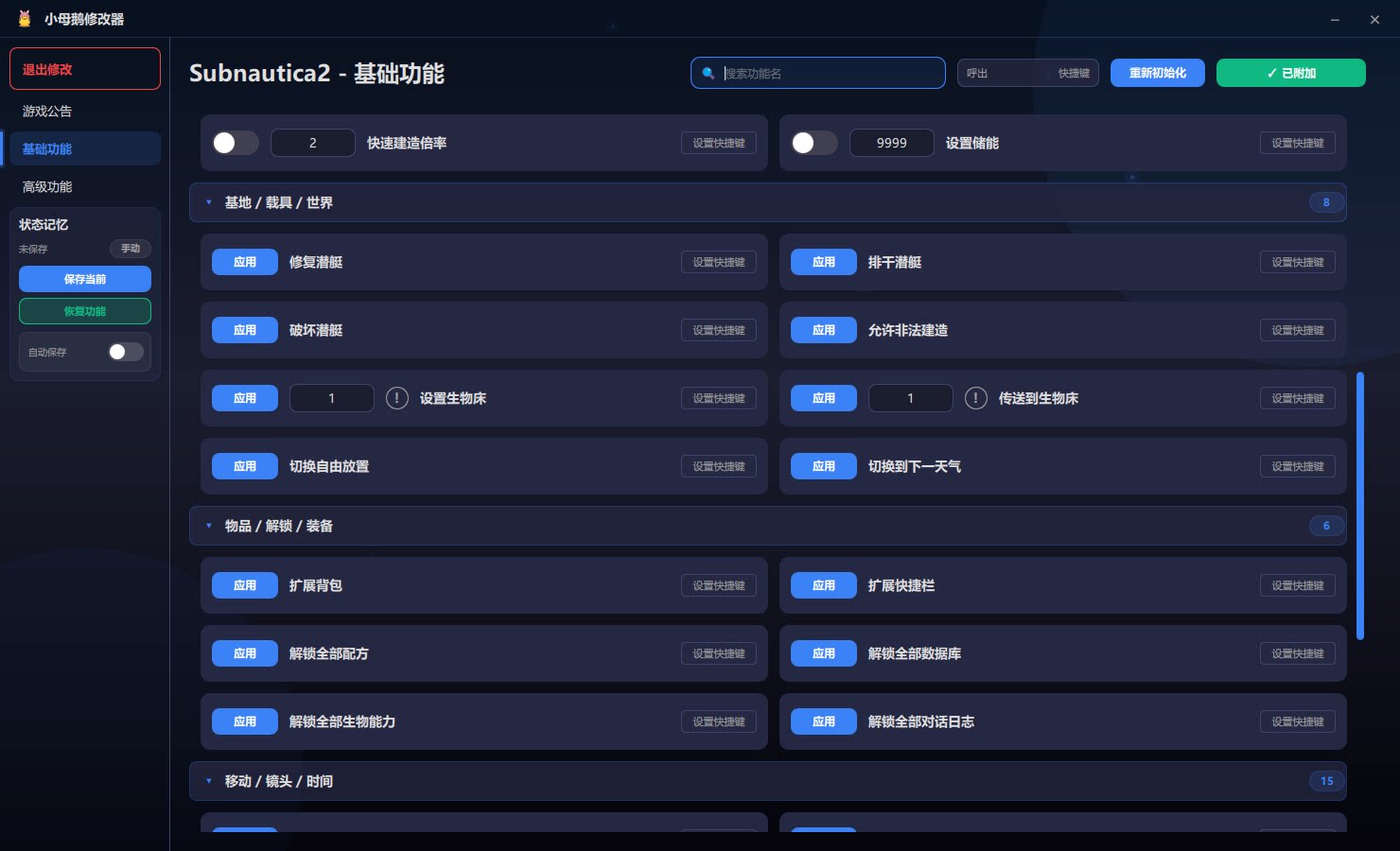The height and width of the screenshot is (851, 1400).
Task: Apply the 修复潜艇 cheat
Action: (x=245, y=262)
